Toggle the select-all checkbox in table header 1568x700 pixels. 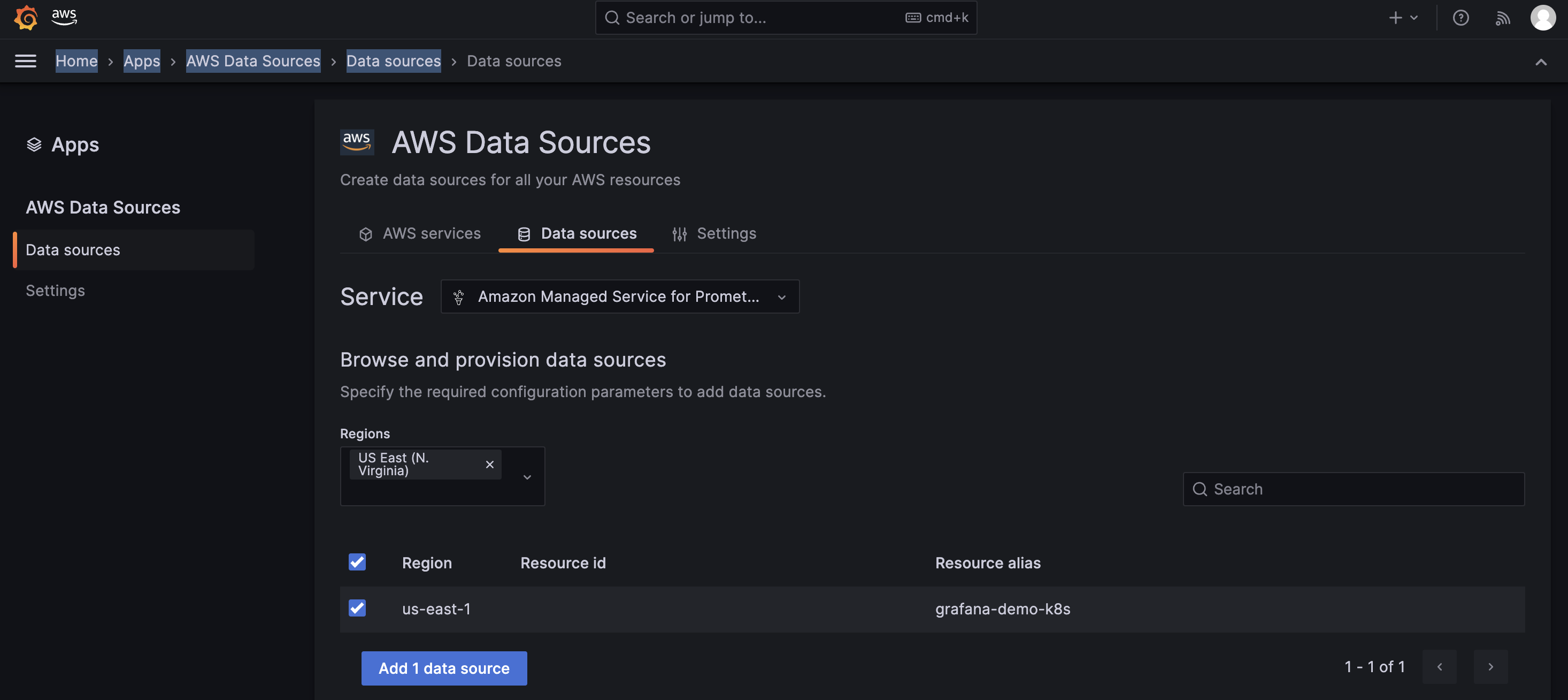tap(357, 562)
